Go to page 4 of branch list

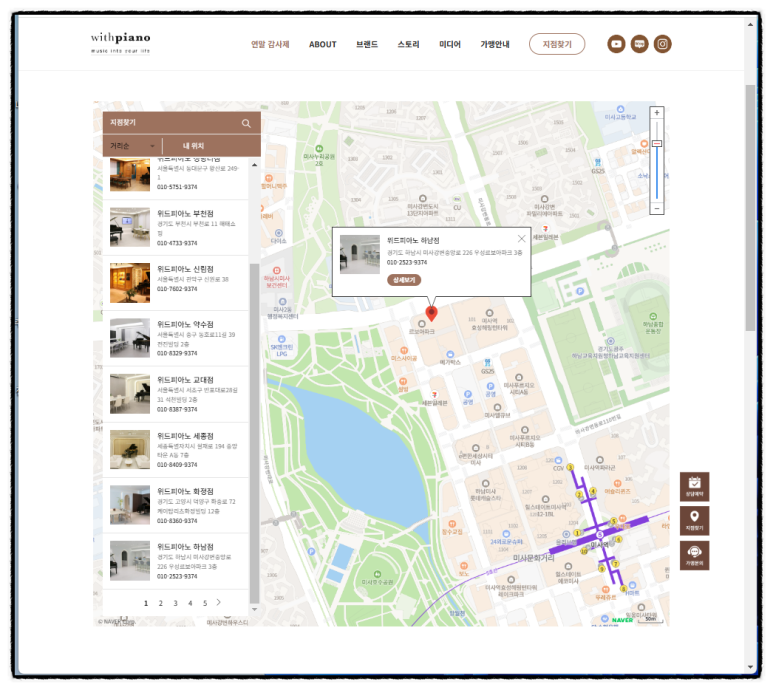[x=190, y=603]
